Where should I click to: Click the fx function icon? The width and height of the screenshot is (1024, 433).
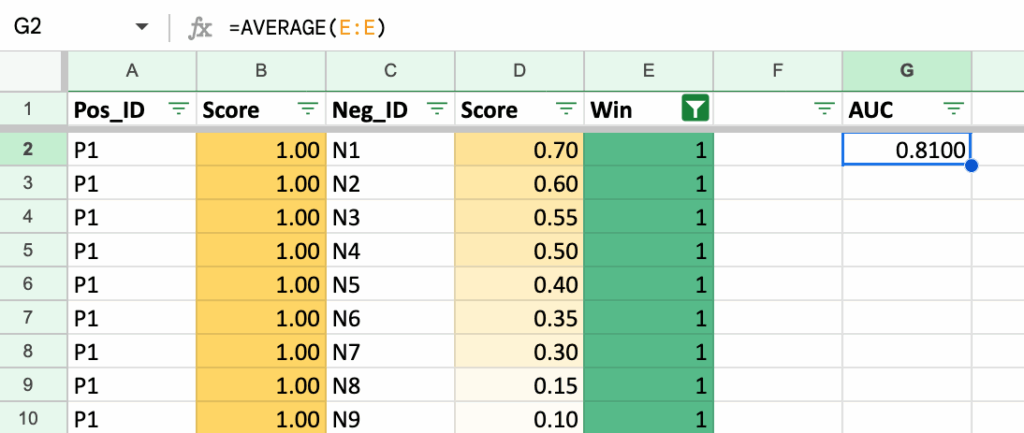[x=201, y=28]
